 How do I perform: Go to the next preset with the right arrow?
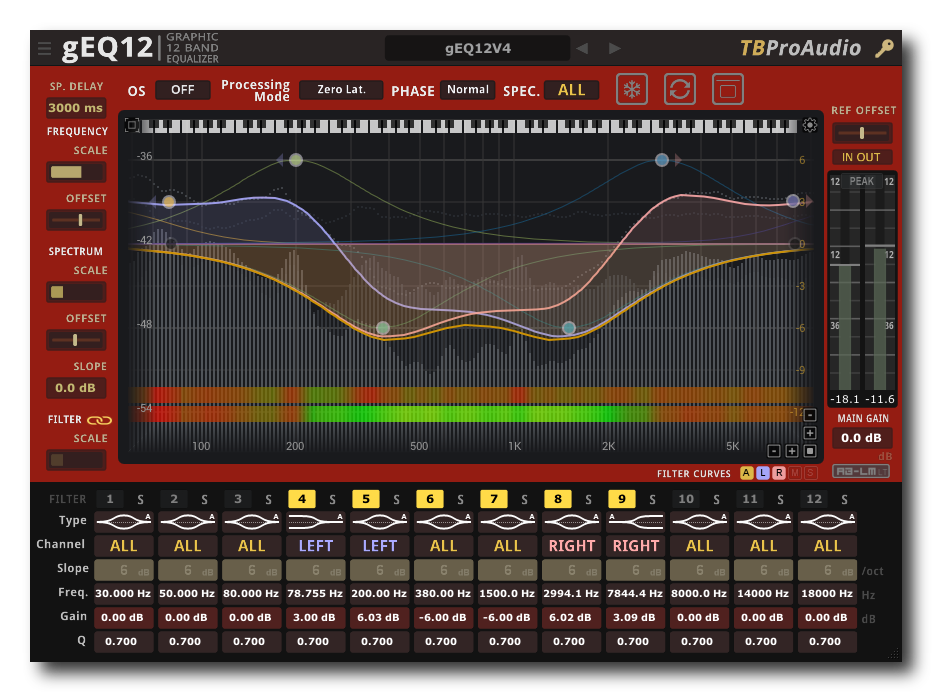pyautogui.click(x=615, y=48)
